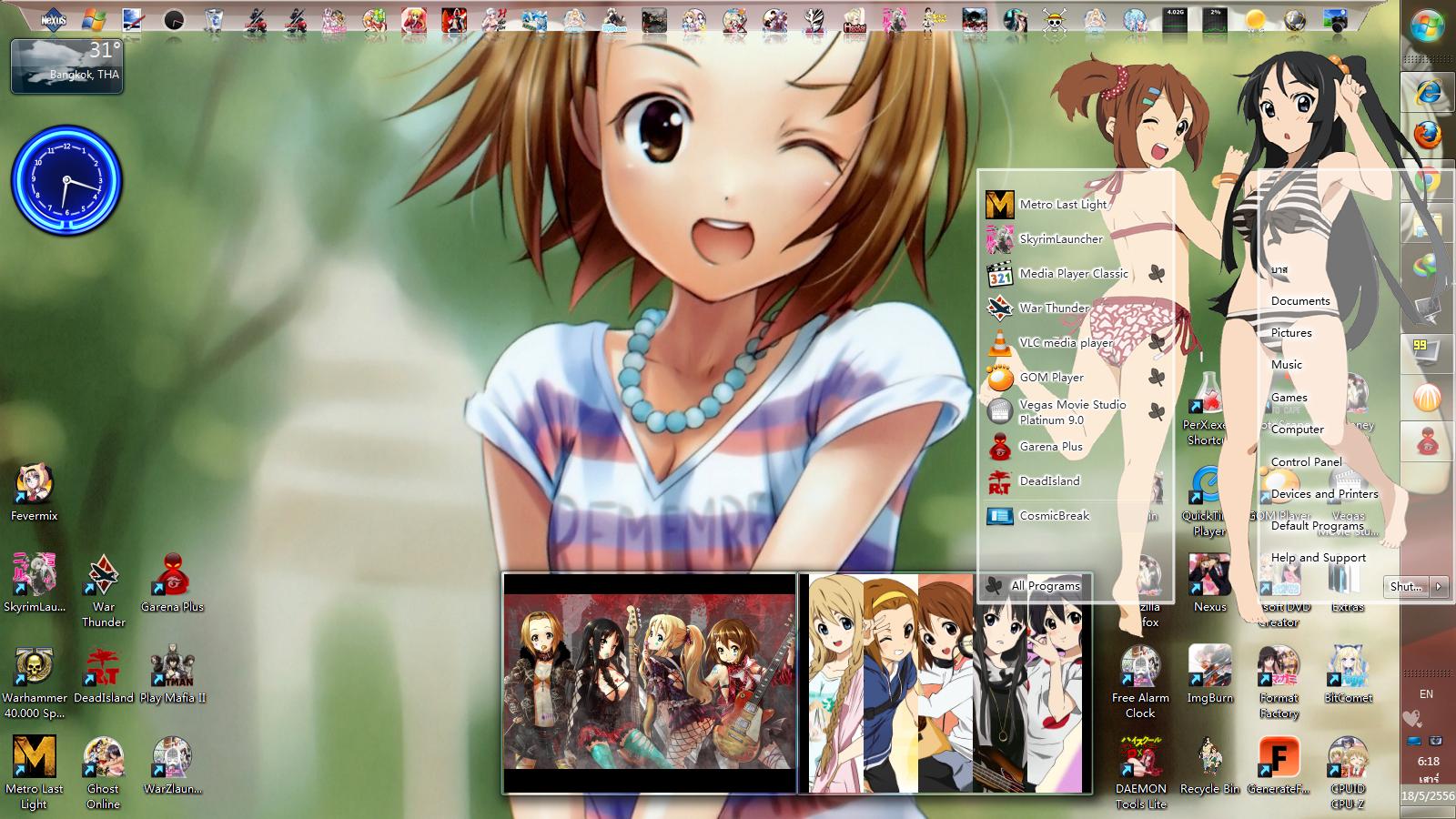Click the One Piece skull icon in dock
This screenshot has width=1456, height=819.
[1055, 20]
